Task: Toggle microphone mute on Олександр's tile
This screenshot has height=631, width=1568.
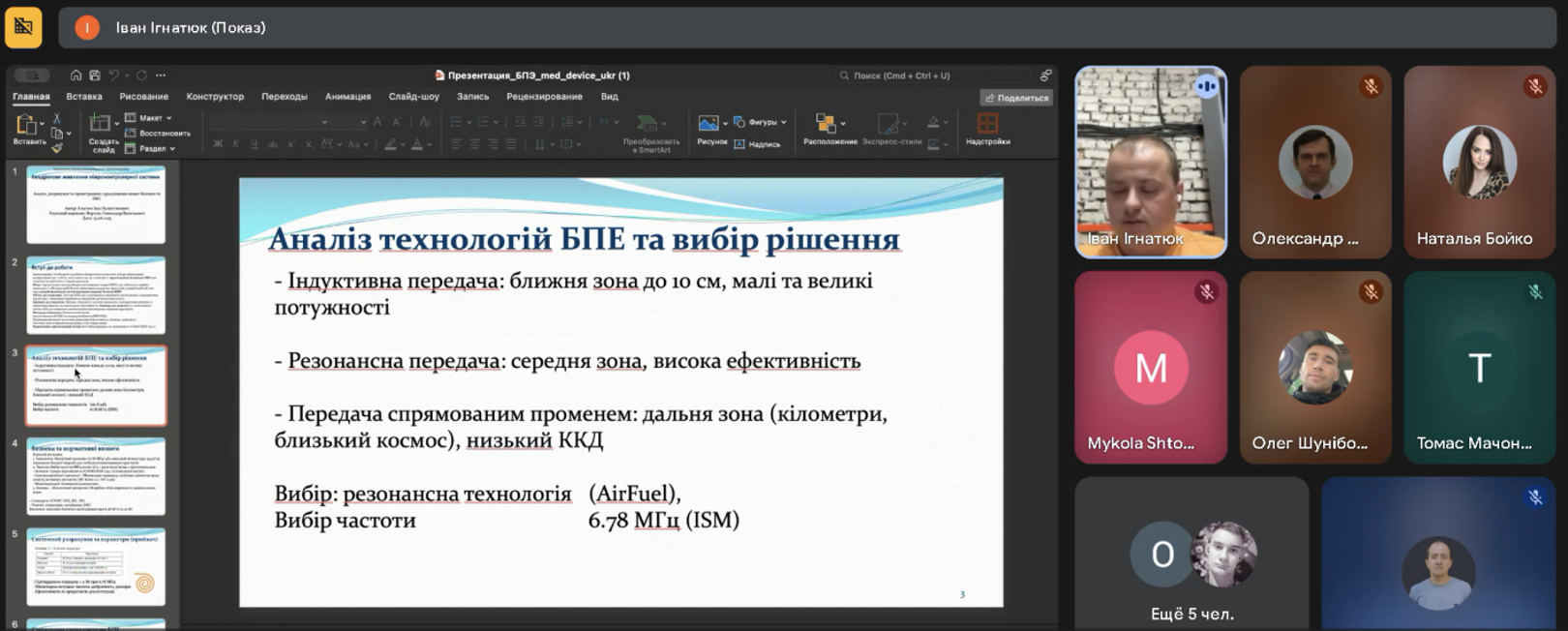Action: click(1371, 87)
